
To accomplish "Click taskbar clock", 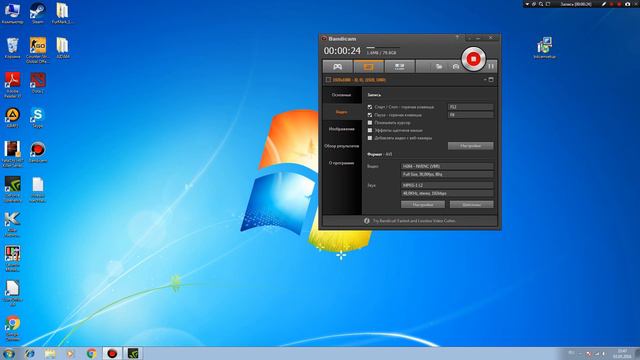I will [622, 353].
